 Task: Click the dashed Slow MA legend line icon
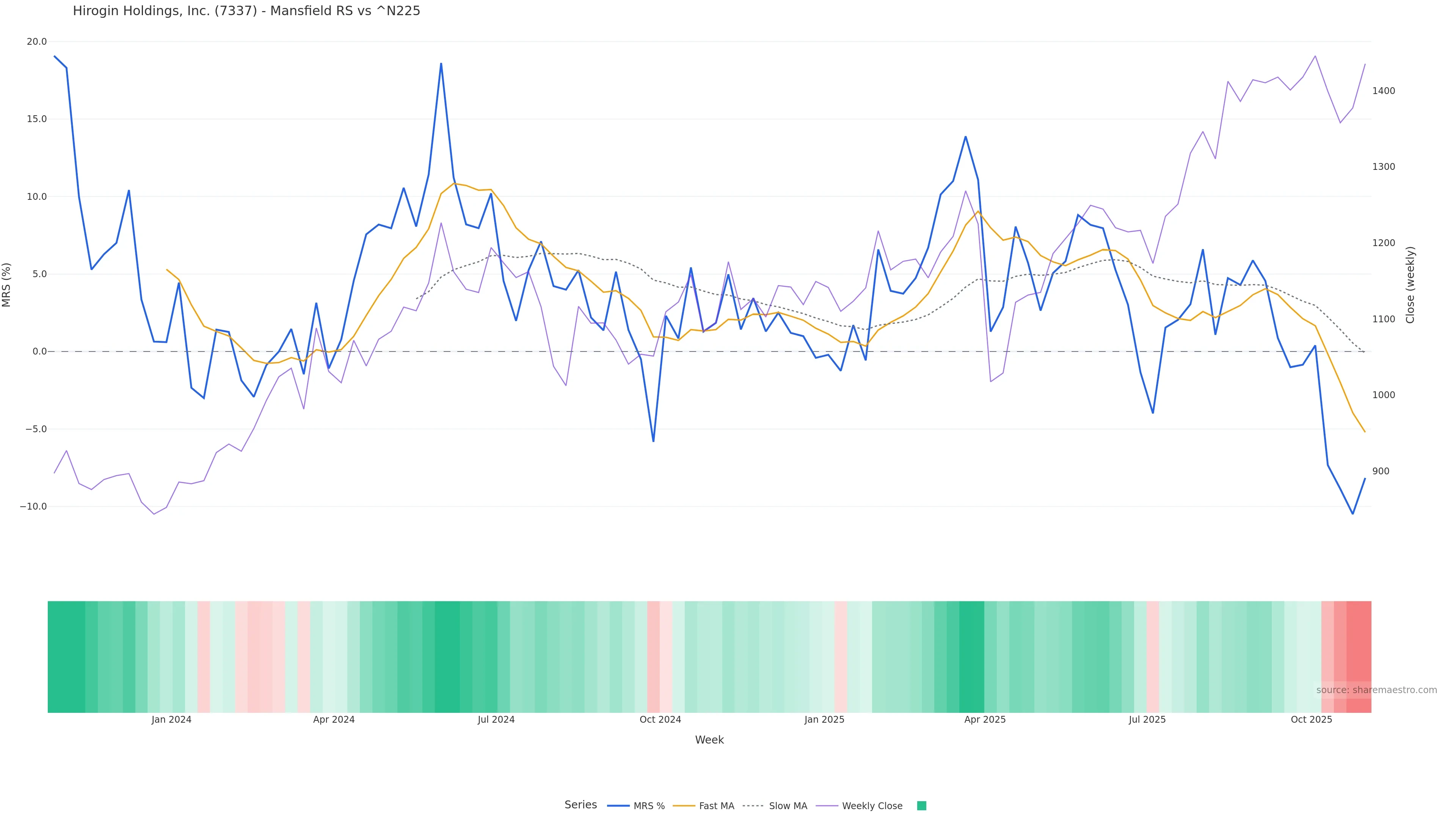click(x=753, y=806)
